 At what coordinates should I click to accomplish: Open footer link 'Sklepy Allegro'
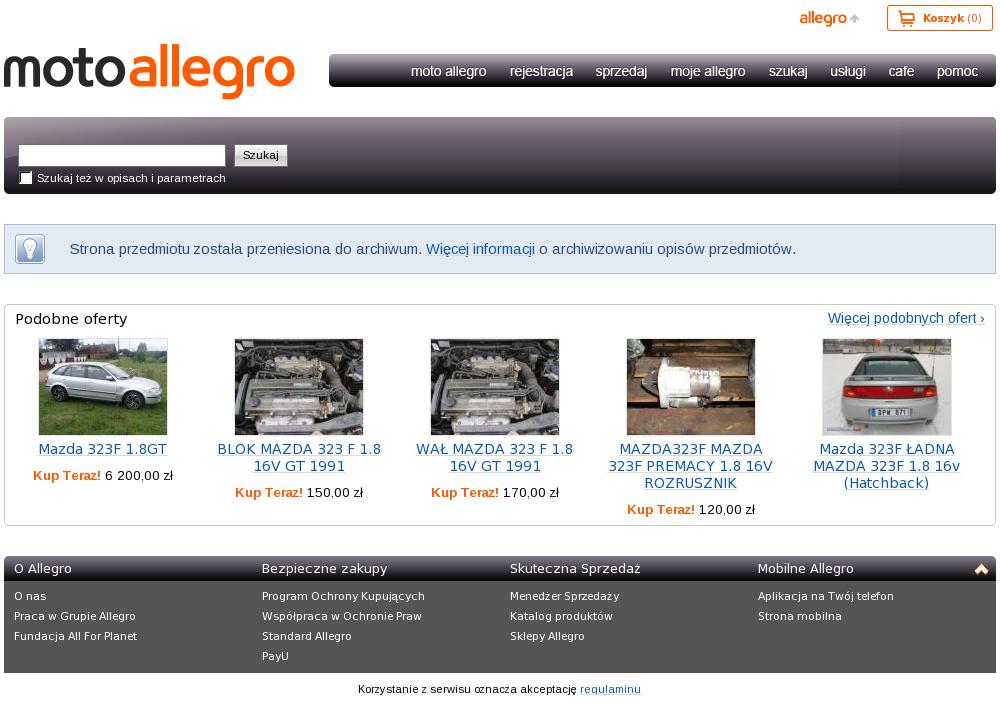tap(547, 636)
